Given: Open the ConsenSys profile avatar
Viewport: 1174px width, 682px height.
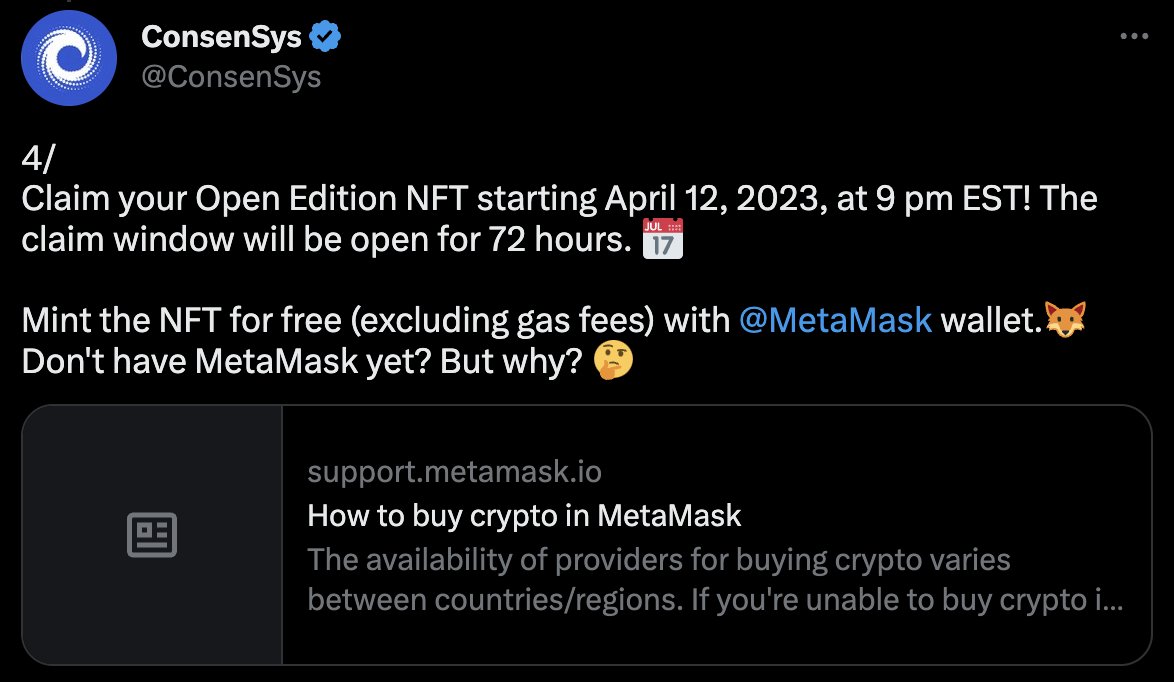Looking at the screenshot, I should 69,58.
